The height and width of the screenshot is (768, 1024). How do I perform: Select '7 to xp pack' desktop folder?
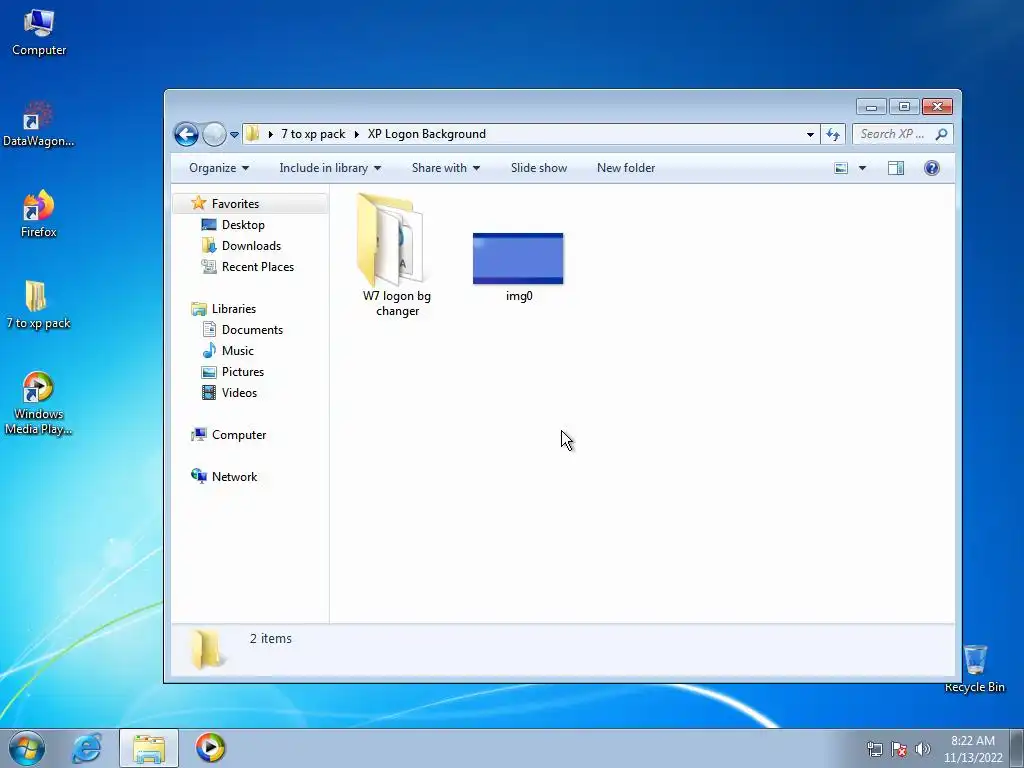(39, 305)
